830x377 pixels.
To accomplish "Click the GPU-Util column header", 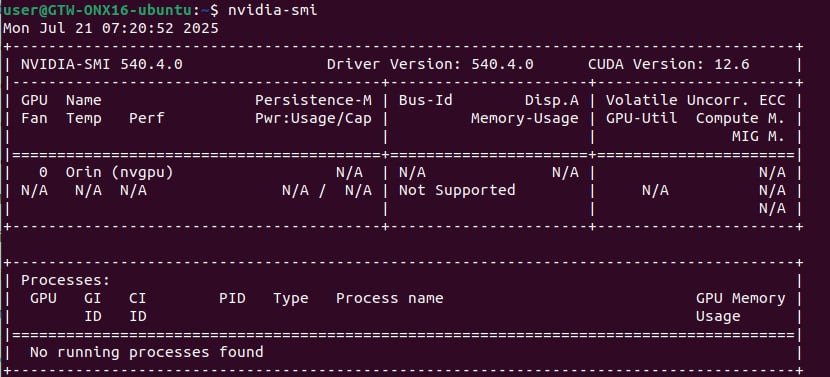I will tap(642, 118).
